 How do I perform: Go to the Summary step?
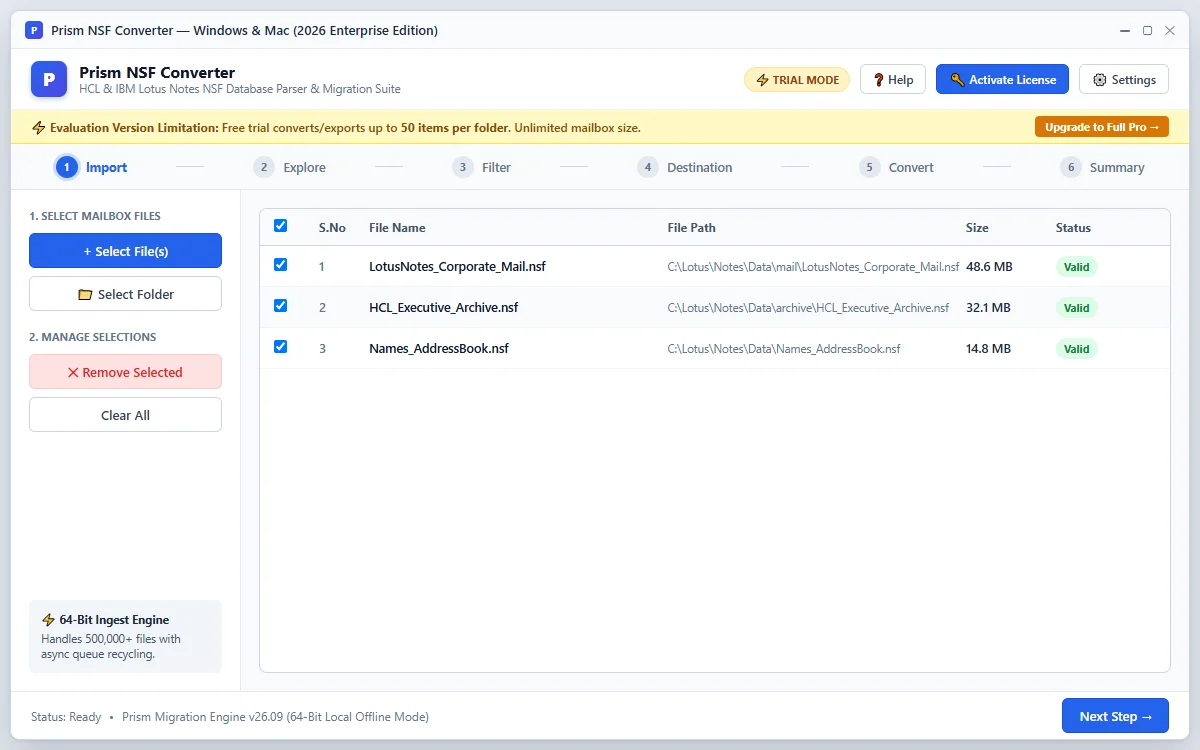click(x=1117, y=168)
